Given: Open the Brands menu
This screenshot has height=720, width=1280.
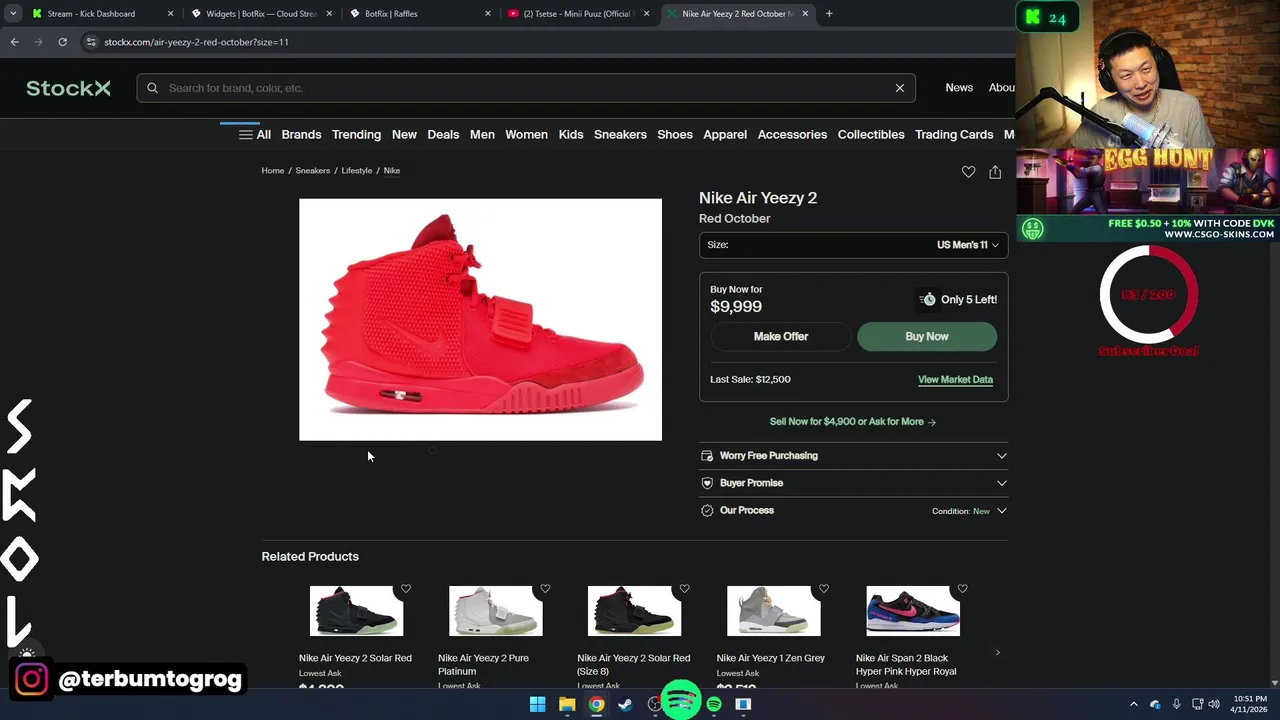Looking at the screenshot, I should tap(301, 134).
